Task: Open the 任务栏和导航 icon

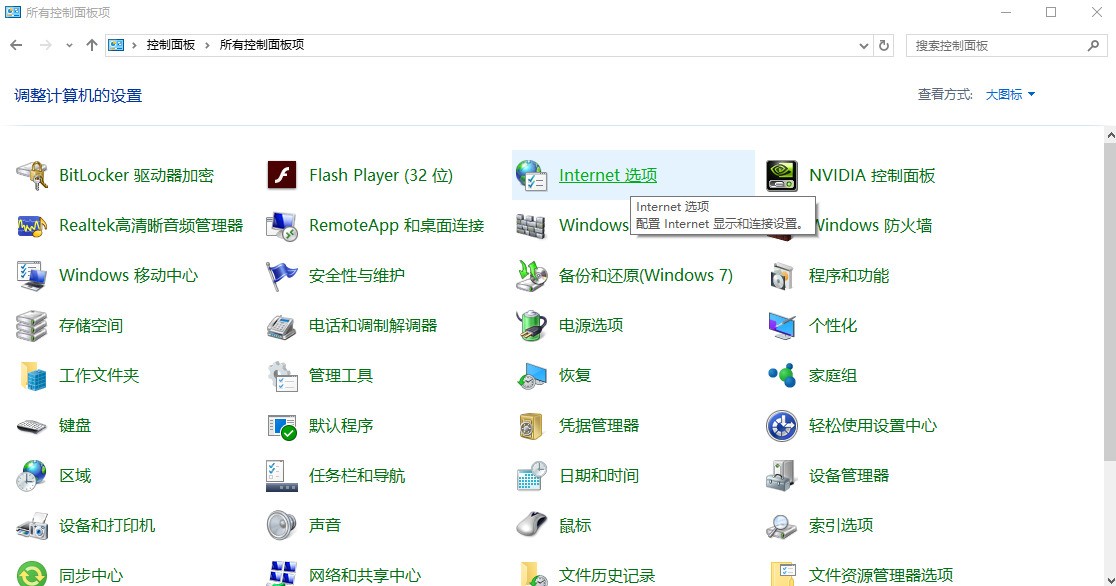Action: point(282,476)
